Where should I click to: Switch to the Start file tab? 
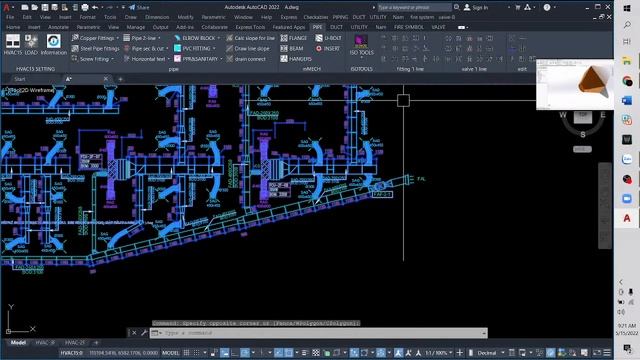tap(20, 79)
